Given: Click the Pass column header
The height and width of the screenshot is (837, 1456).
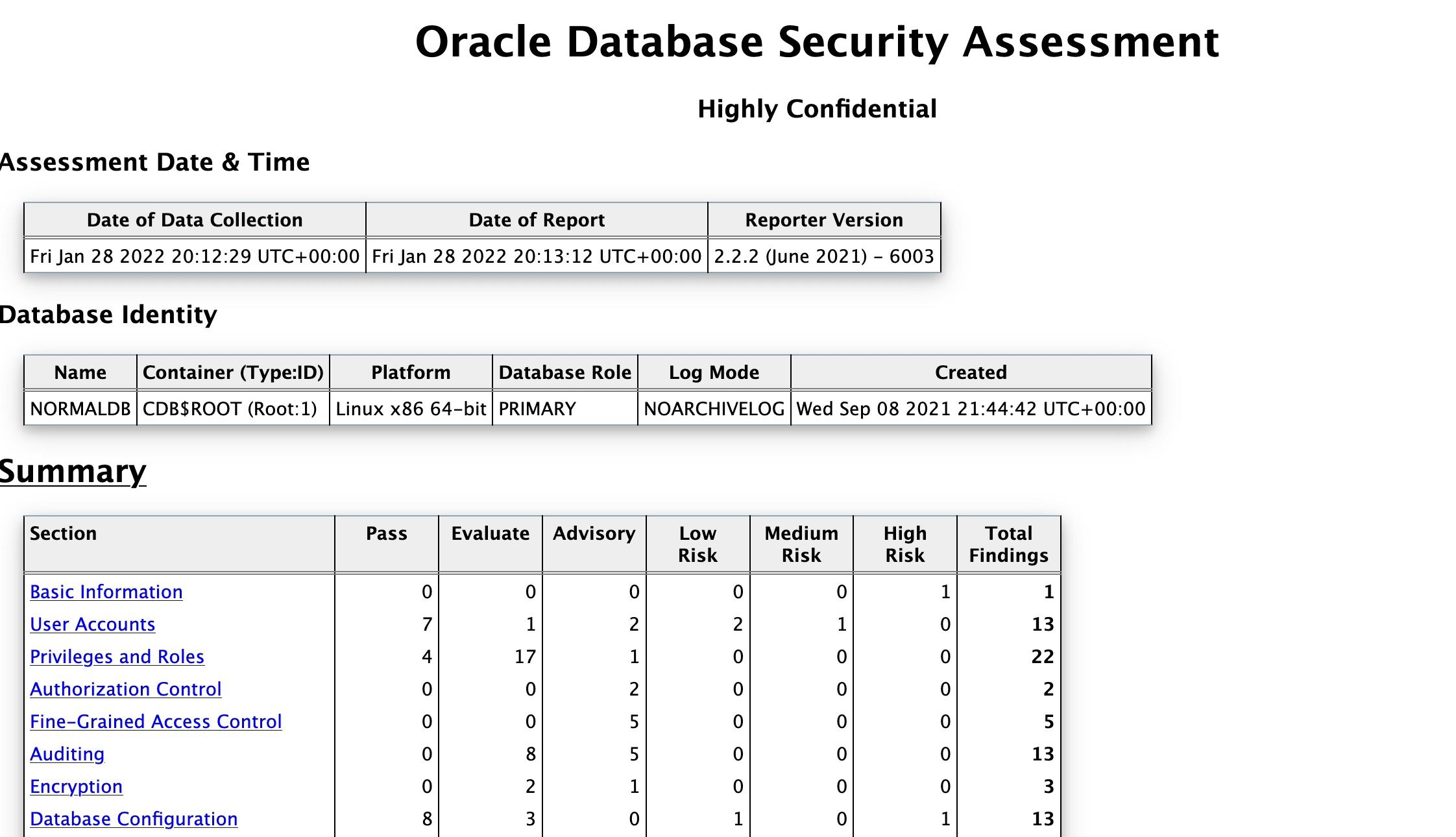Looking at the screenshot, I should point(387,544).
